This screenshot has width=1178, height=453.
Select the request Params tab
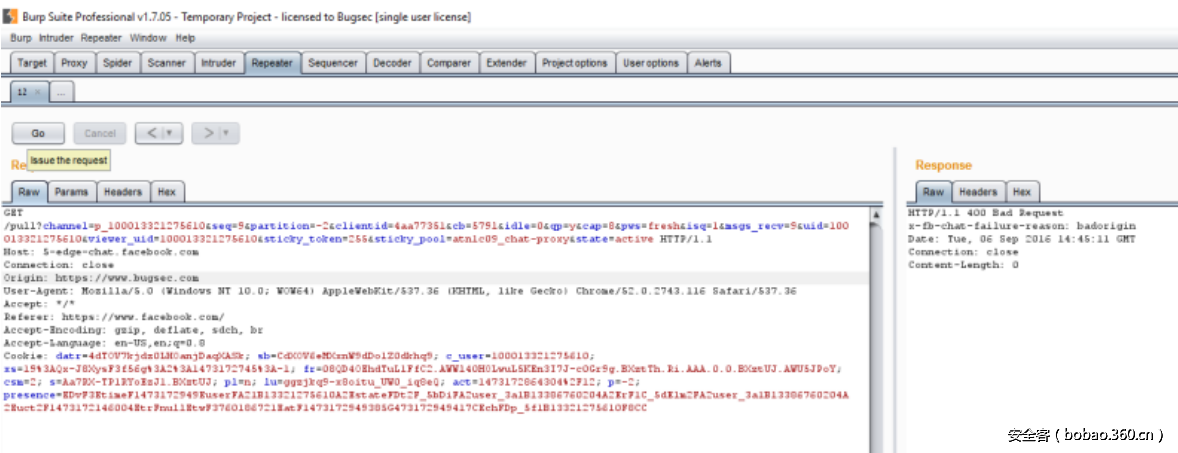click(x=71, y=192)
